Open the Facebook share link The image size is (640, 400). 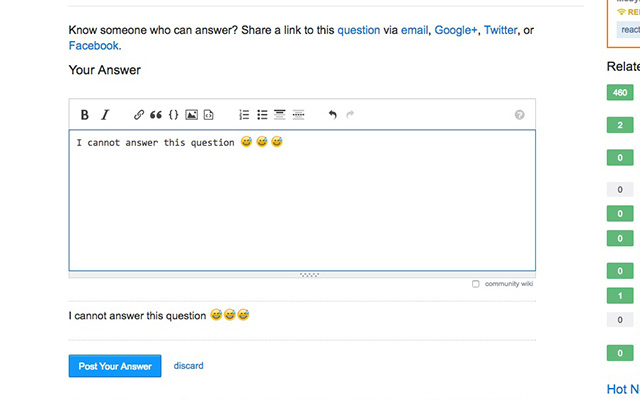pyautogui.click(x=94, y=46)
